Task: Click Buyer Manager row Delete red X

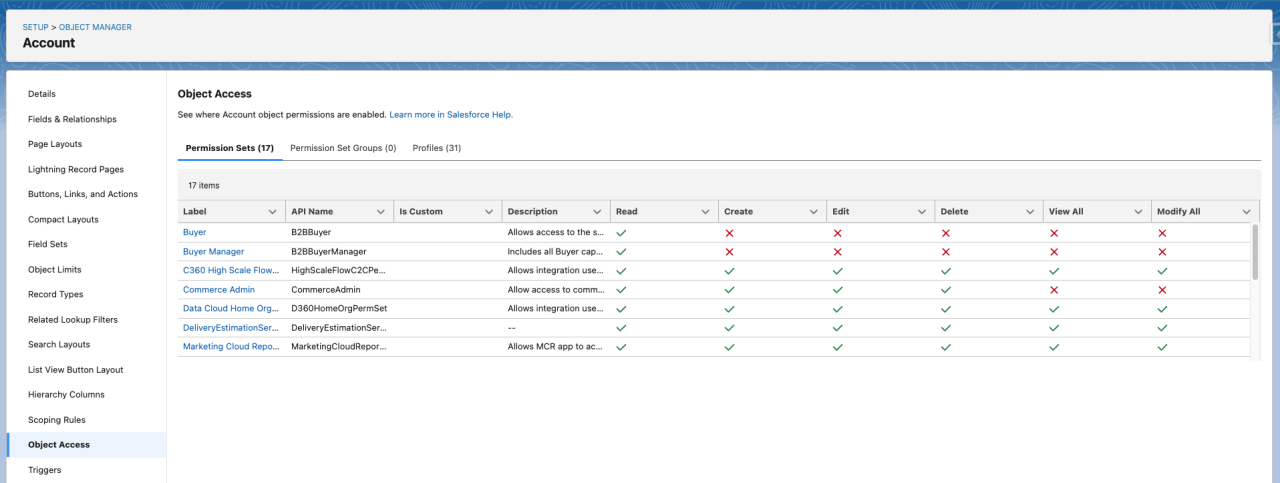Action: click(x=945, y=251)
